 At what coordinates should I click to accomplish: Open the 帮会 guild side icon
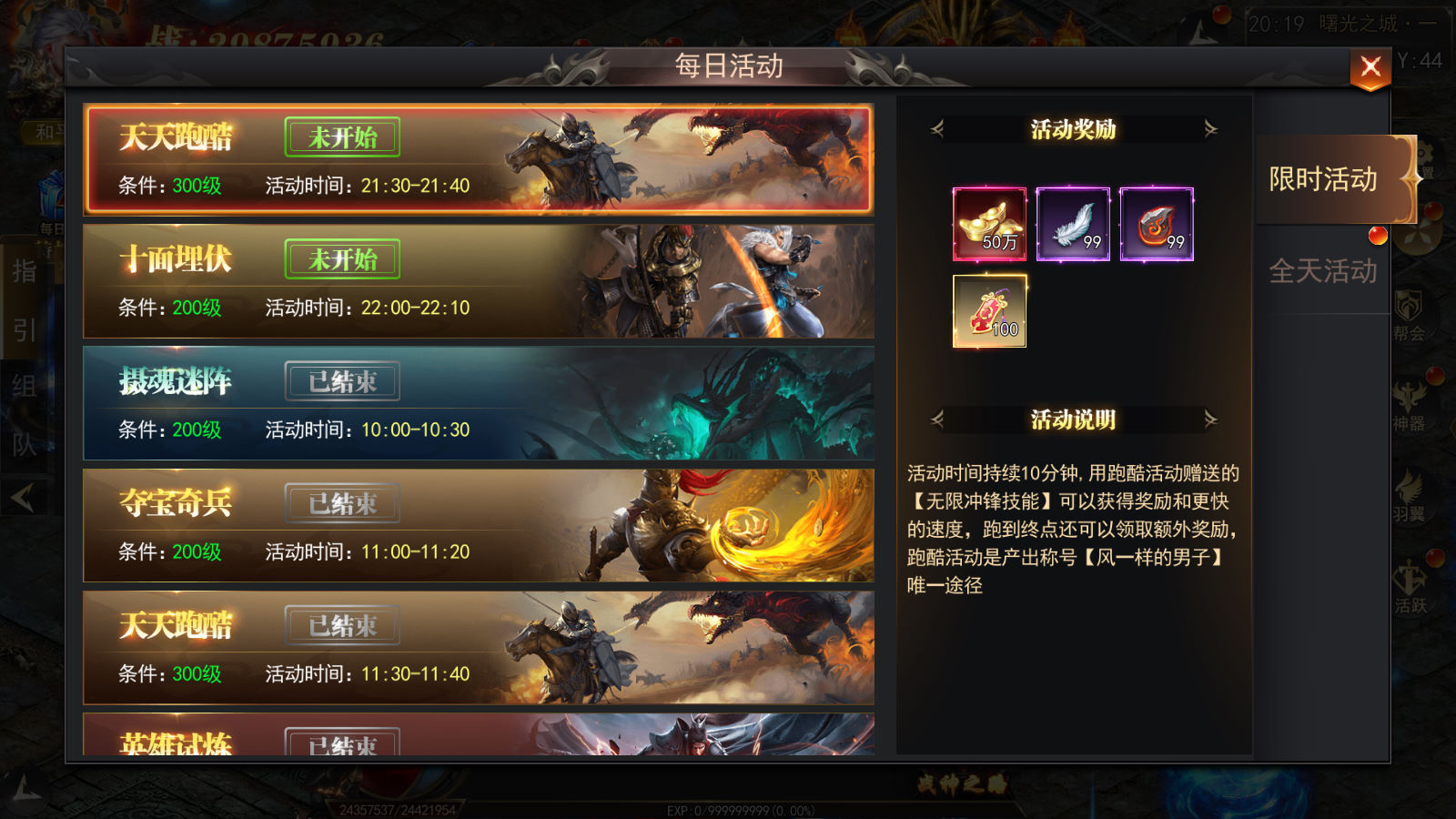coord(1409,315)
